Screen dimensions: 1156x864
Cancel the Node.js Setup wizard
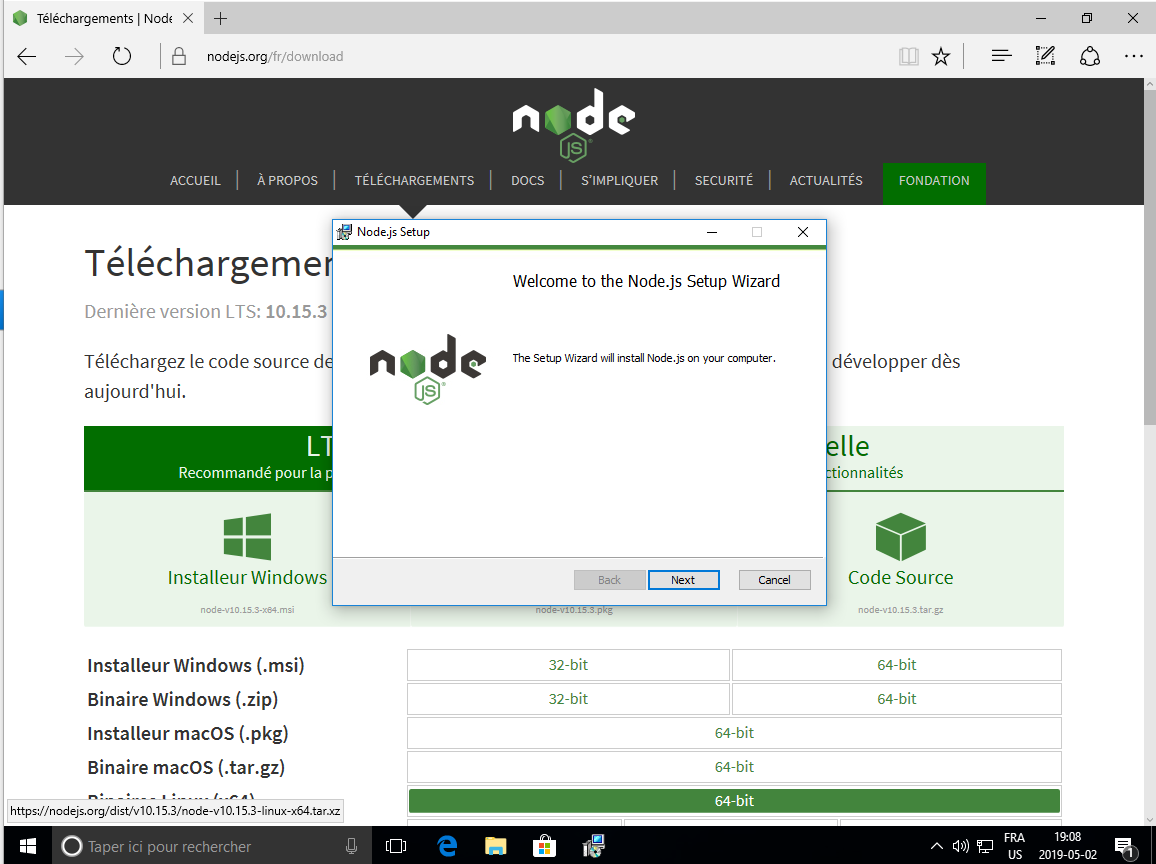tap(774, 580)
